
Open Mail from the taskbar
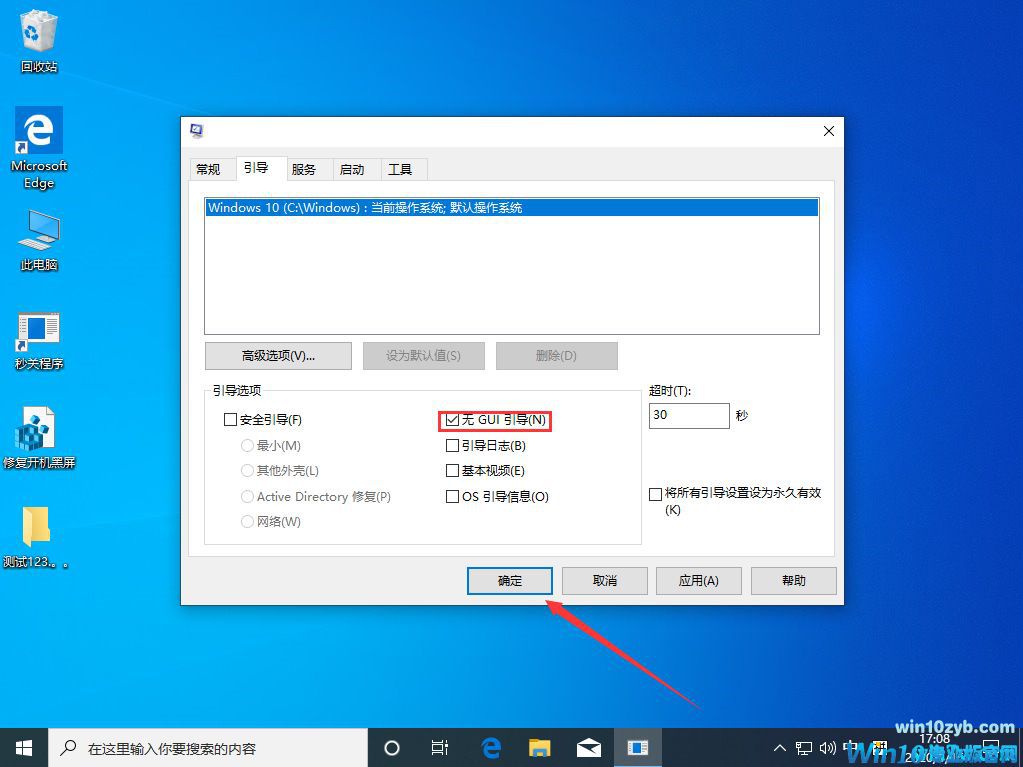pos(588,747)
